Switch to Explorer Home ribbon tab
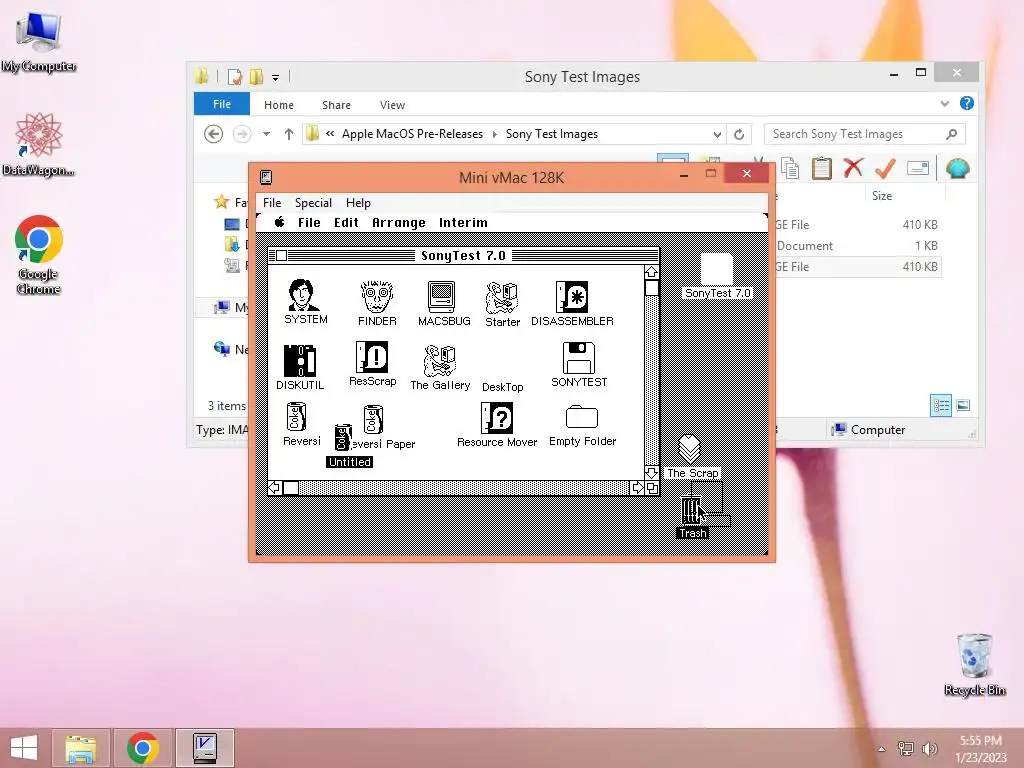This screenshot has height=768, width=1024. coord(279,104)
